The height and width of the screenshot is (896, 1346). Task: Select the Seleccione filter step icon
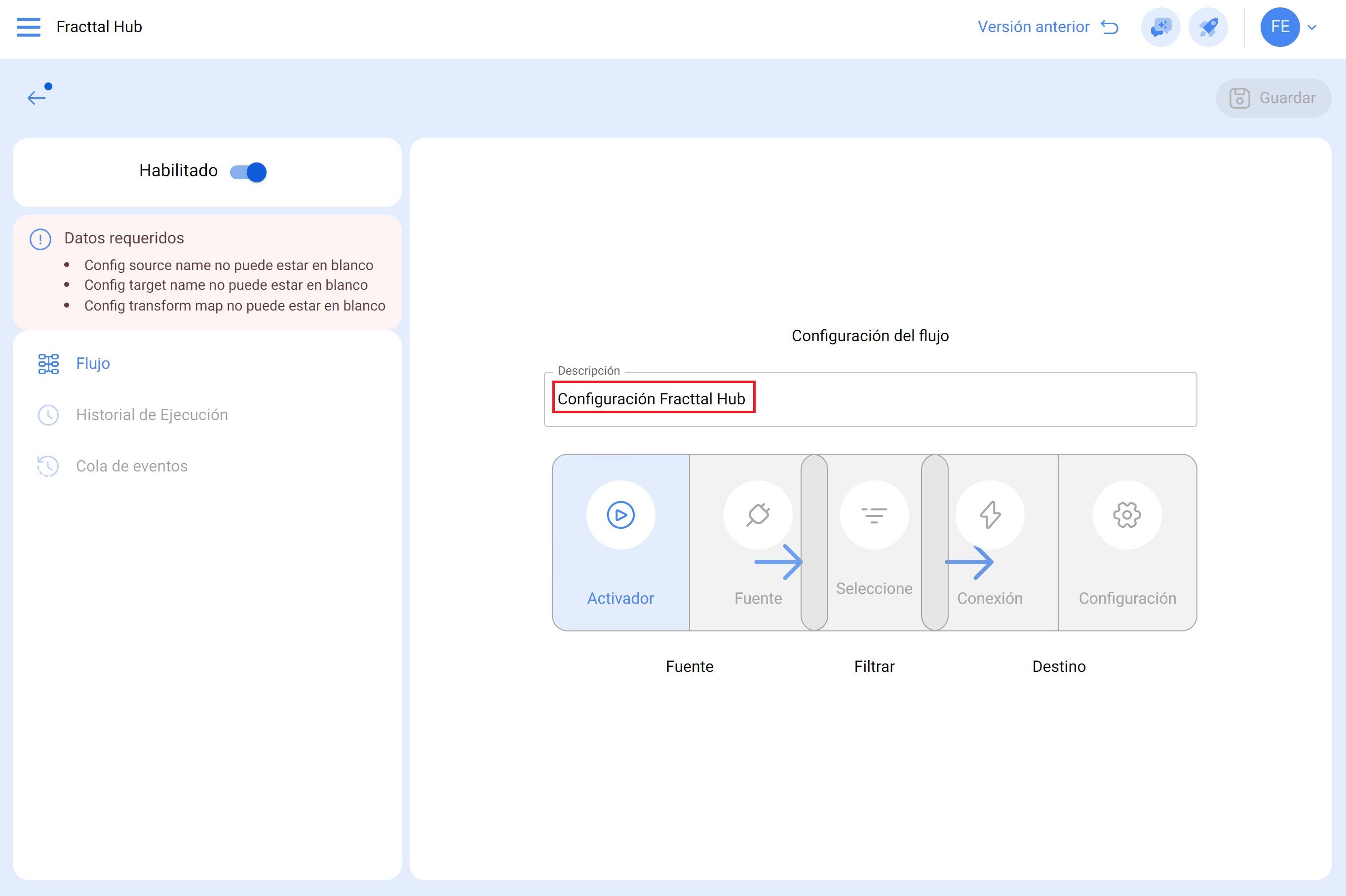pyautogui.click(x=874, y=515)
